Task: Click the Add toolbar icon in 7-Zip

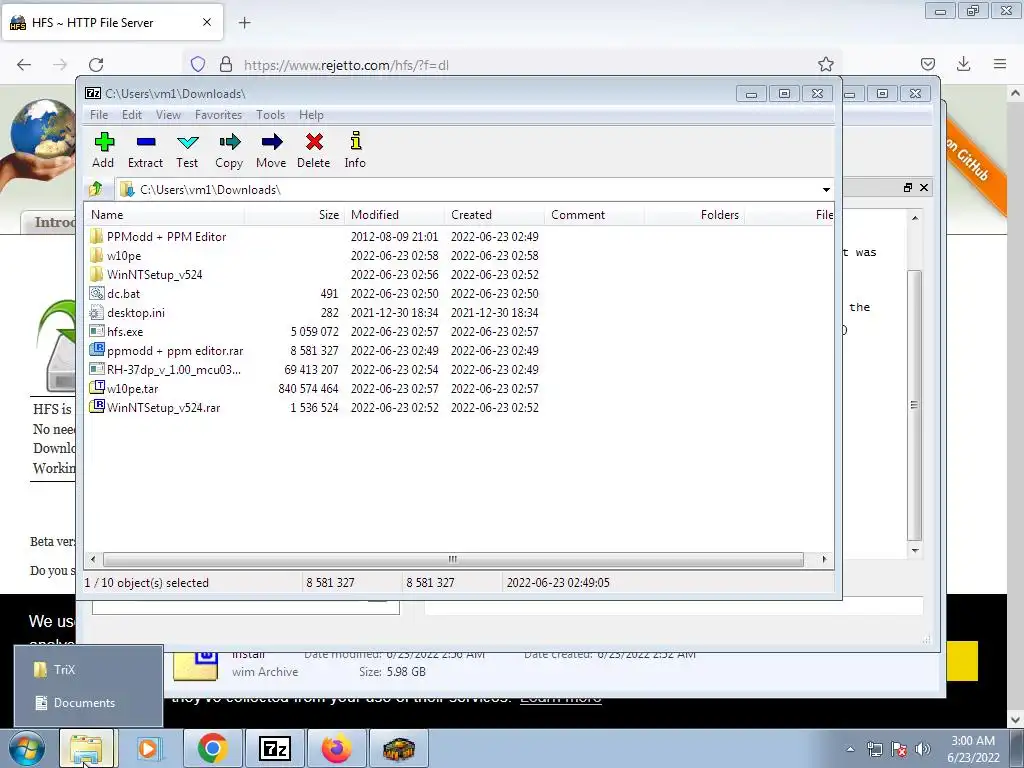Action: 104,150
